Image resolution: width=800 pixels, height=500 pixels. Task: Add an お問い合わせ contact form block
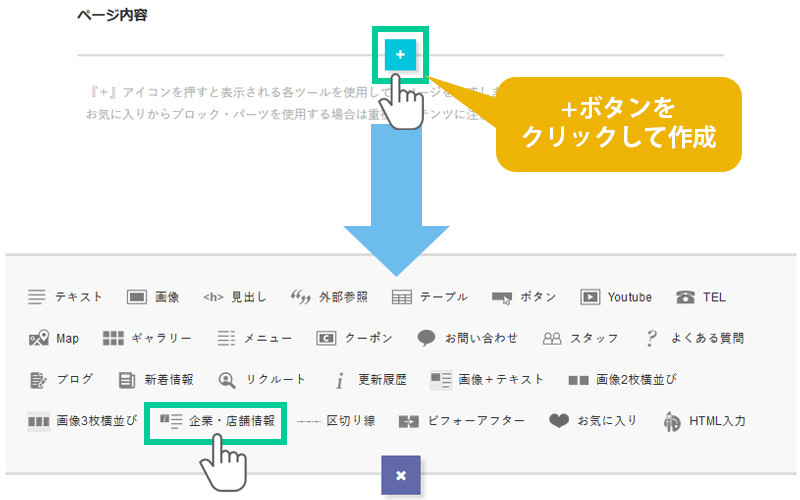(x=468, y=338)
